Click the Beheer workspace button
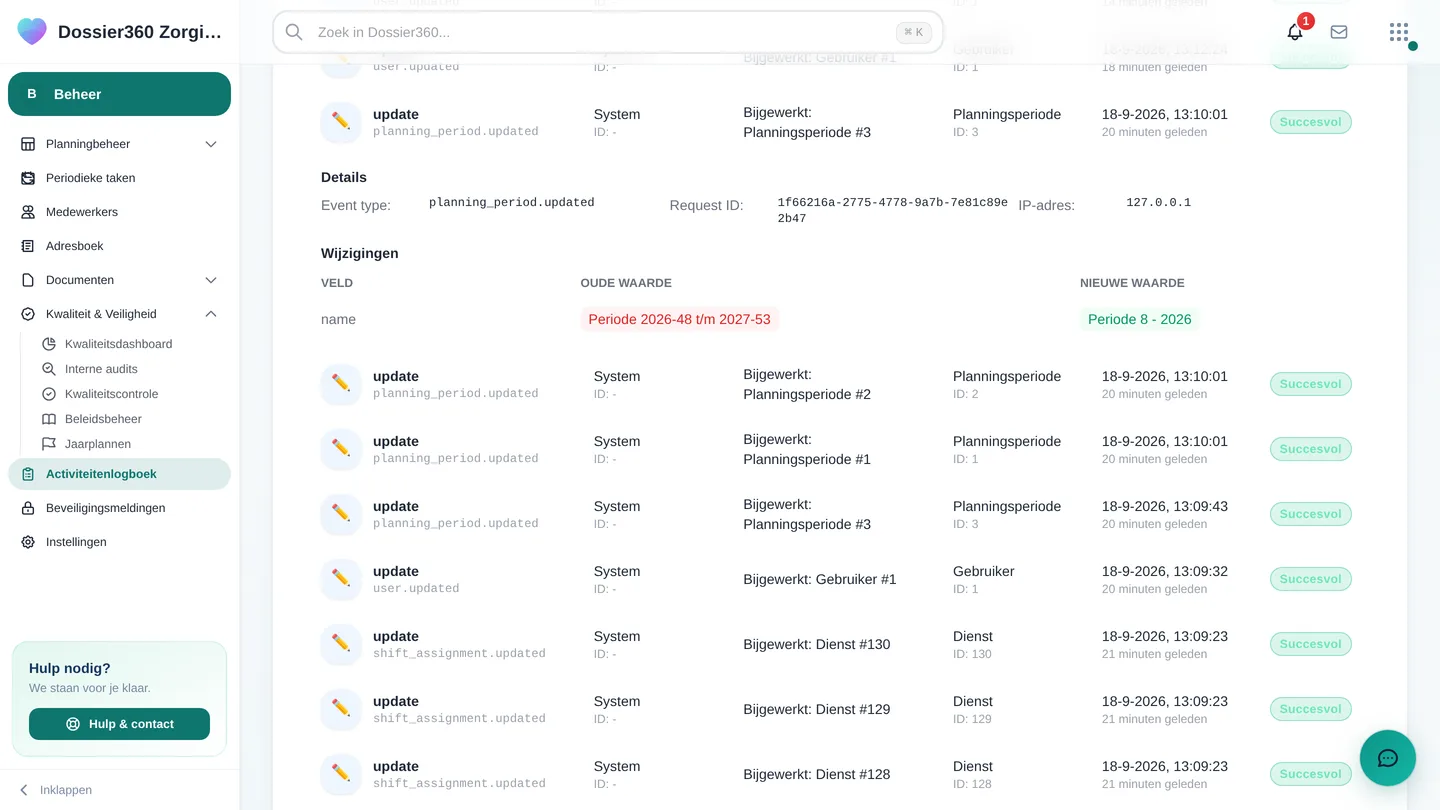Image resolution: width=1440 pixels, height=810 pixels. tap(119, 94)
